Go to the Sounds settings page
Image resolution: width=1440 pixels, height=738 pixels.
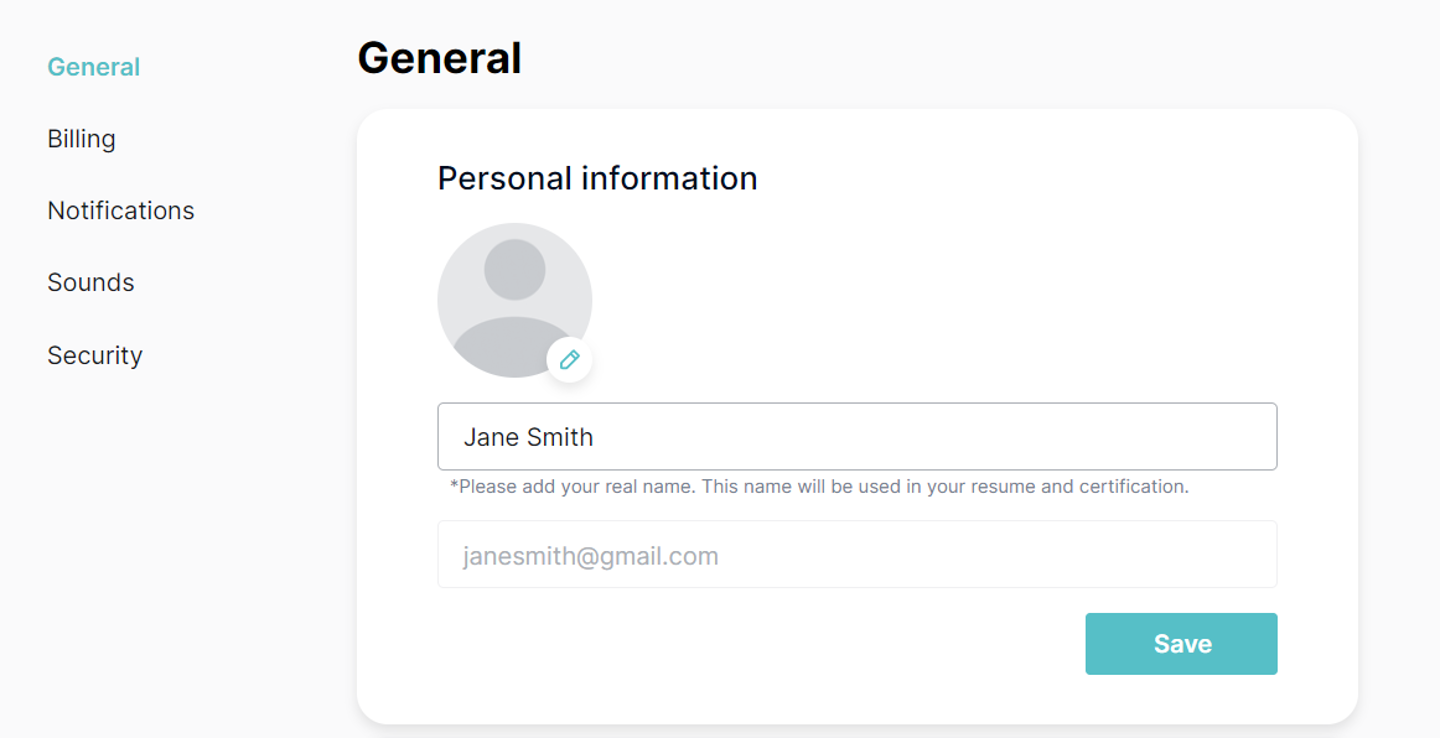[90, 283]
